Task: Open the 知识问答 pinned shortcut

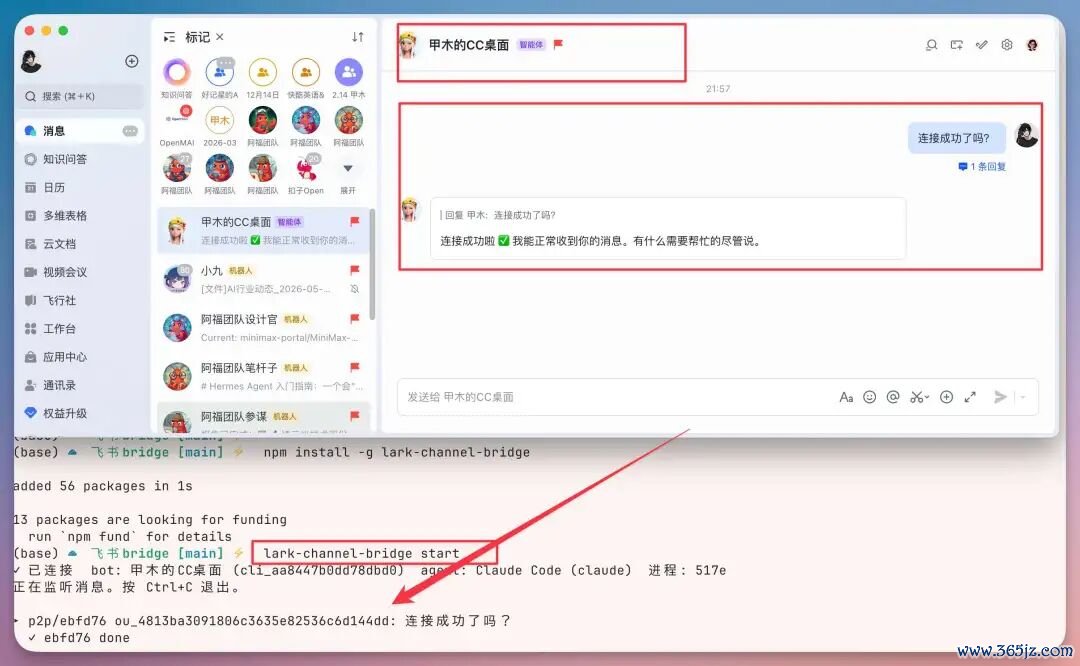Action: (176, 79)
